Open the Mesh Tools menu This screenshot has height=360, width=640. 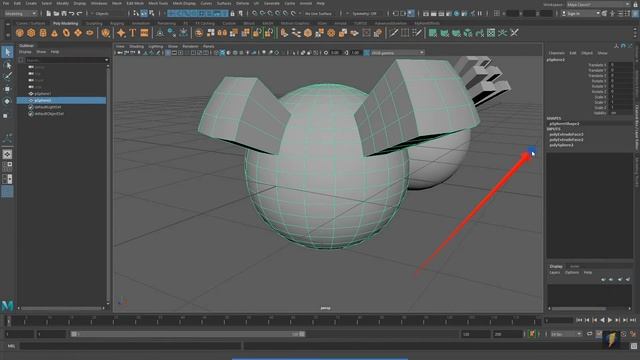pos(158,3)
